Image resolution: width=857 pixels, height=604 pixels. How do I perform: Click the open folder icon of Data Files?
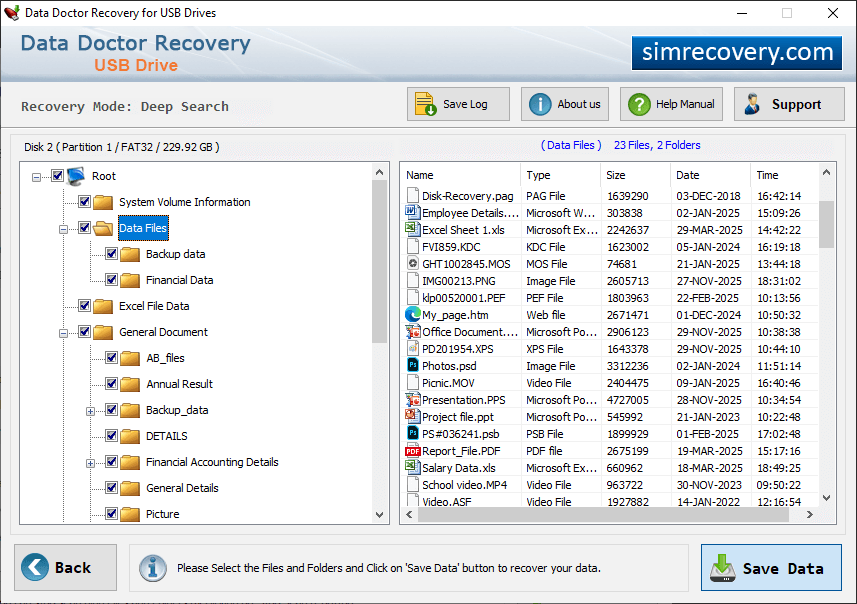click(103, 228)
